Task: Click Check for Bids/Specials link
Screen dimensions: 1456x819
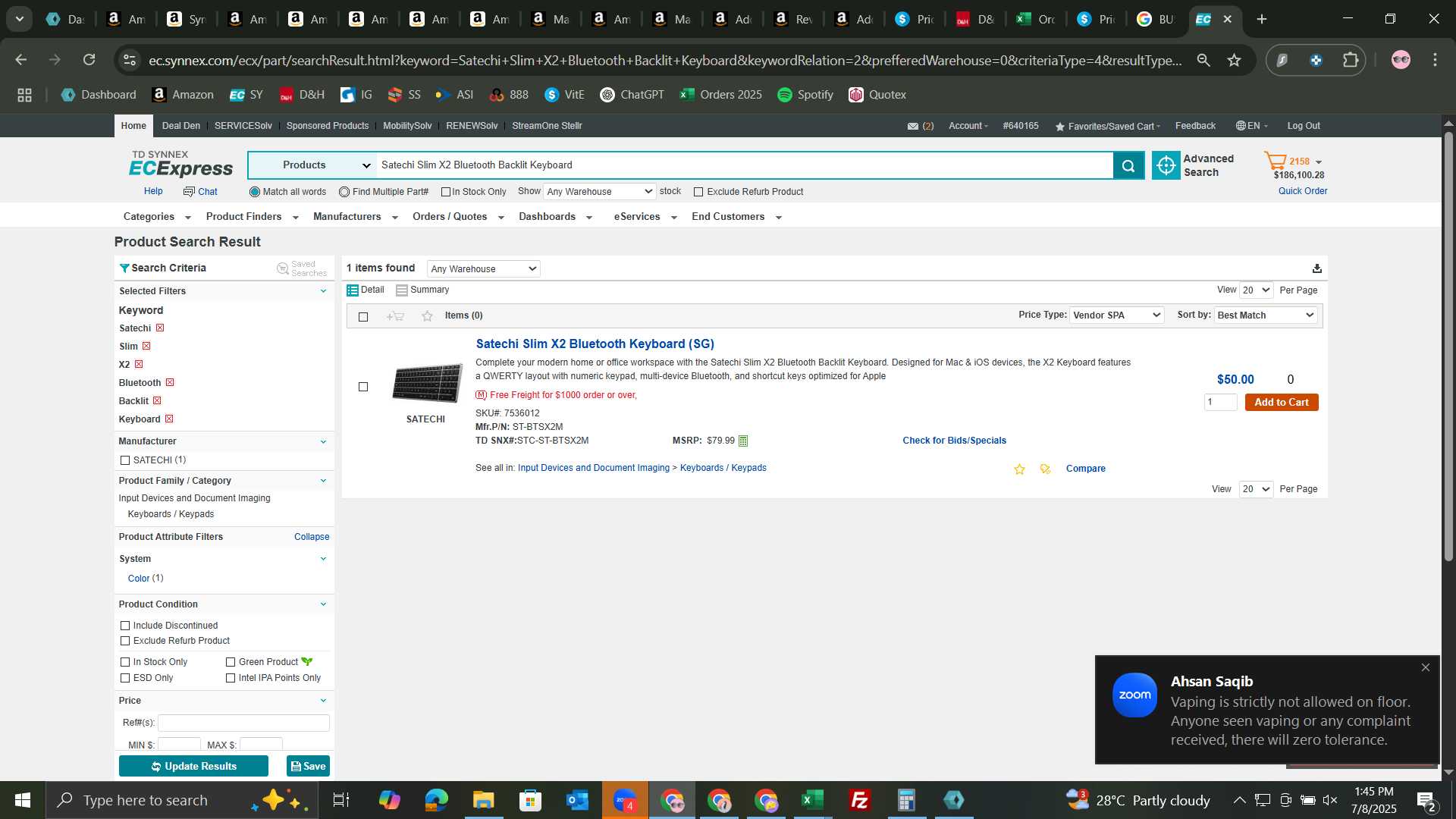Action: tap(954, 441)
